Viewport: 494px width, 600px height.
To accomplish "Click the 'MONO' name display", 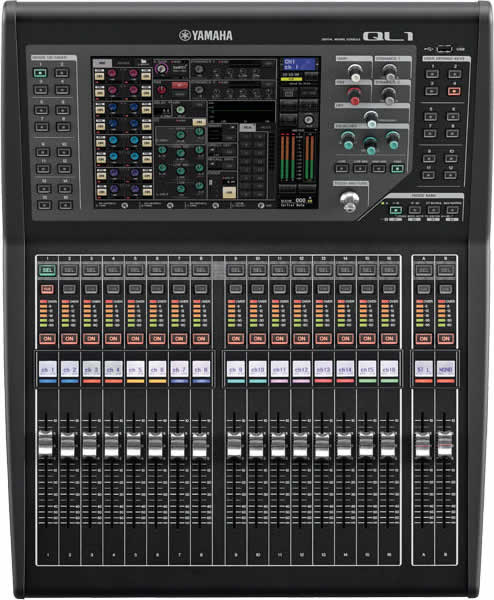I will [x=446, y=370].
